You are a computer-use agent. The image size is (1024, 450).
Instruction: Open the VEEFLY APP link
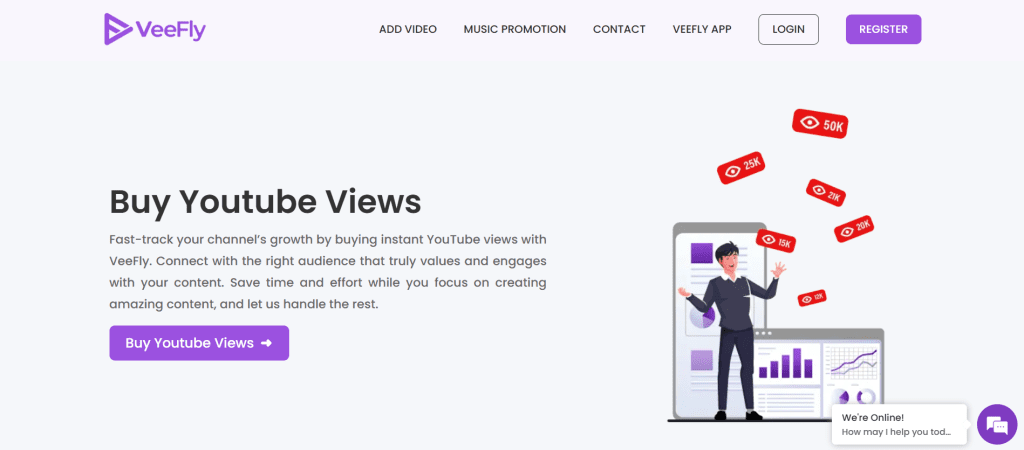(702, 29)
